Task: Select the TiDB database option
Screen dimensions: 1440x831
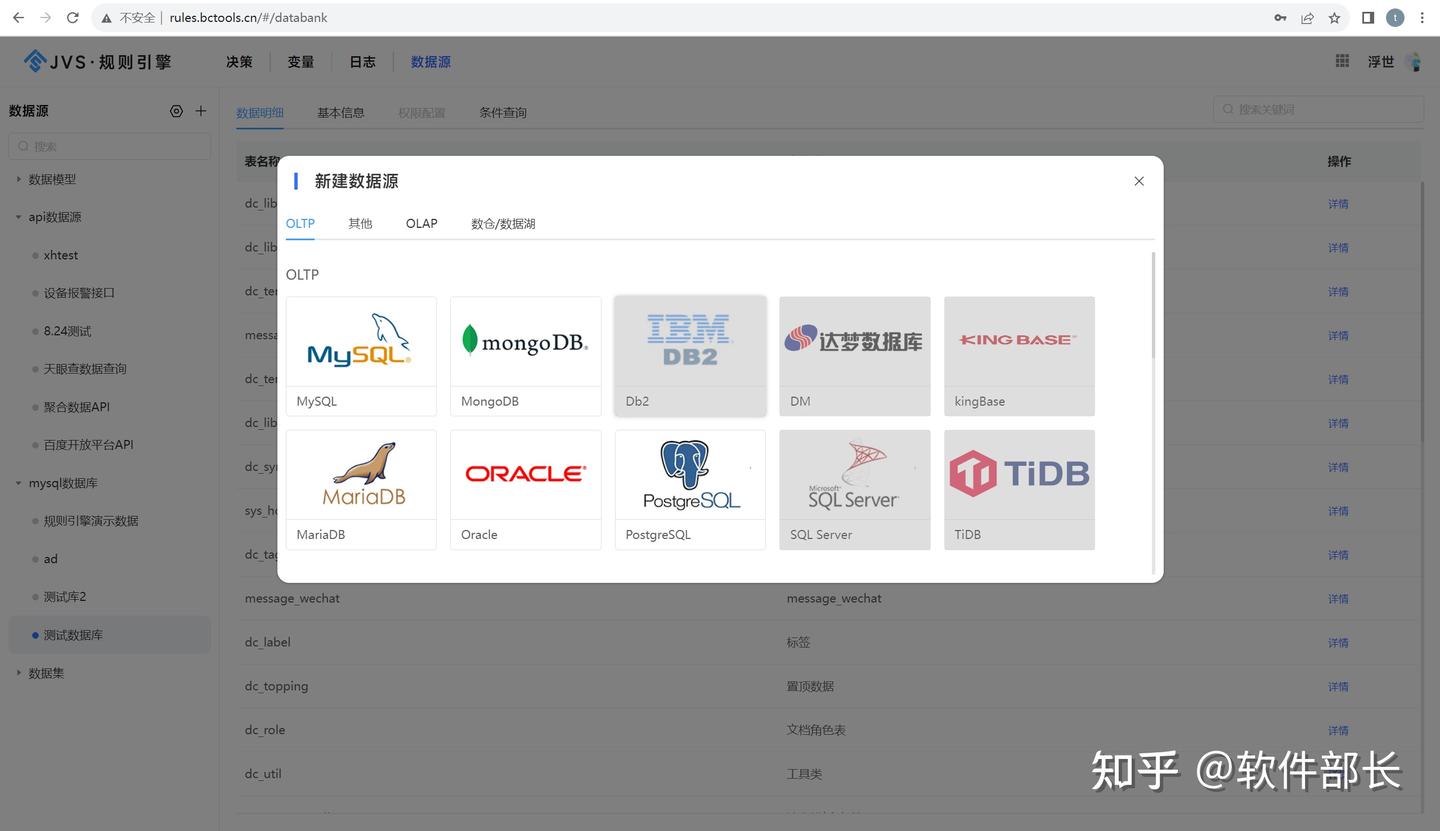Action: [1018, 488]
